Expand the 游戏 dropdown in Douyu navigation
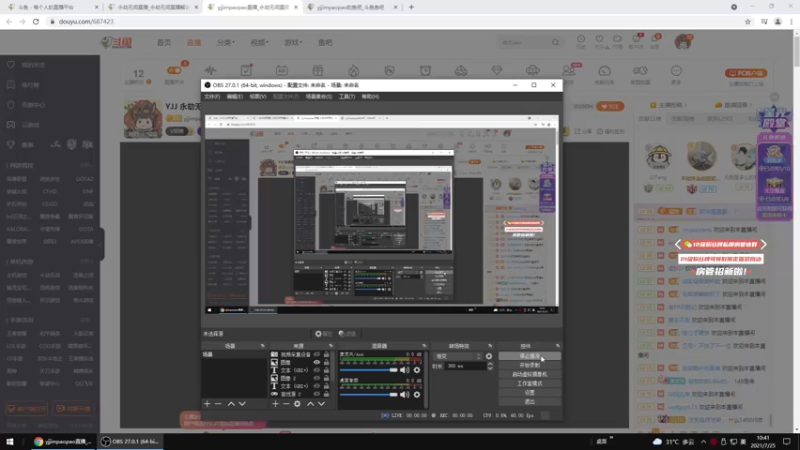This screenshot has height=450, width=800. (293, 42)
